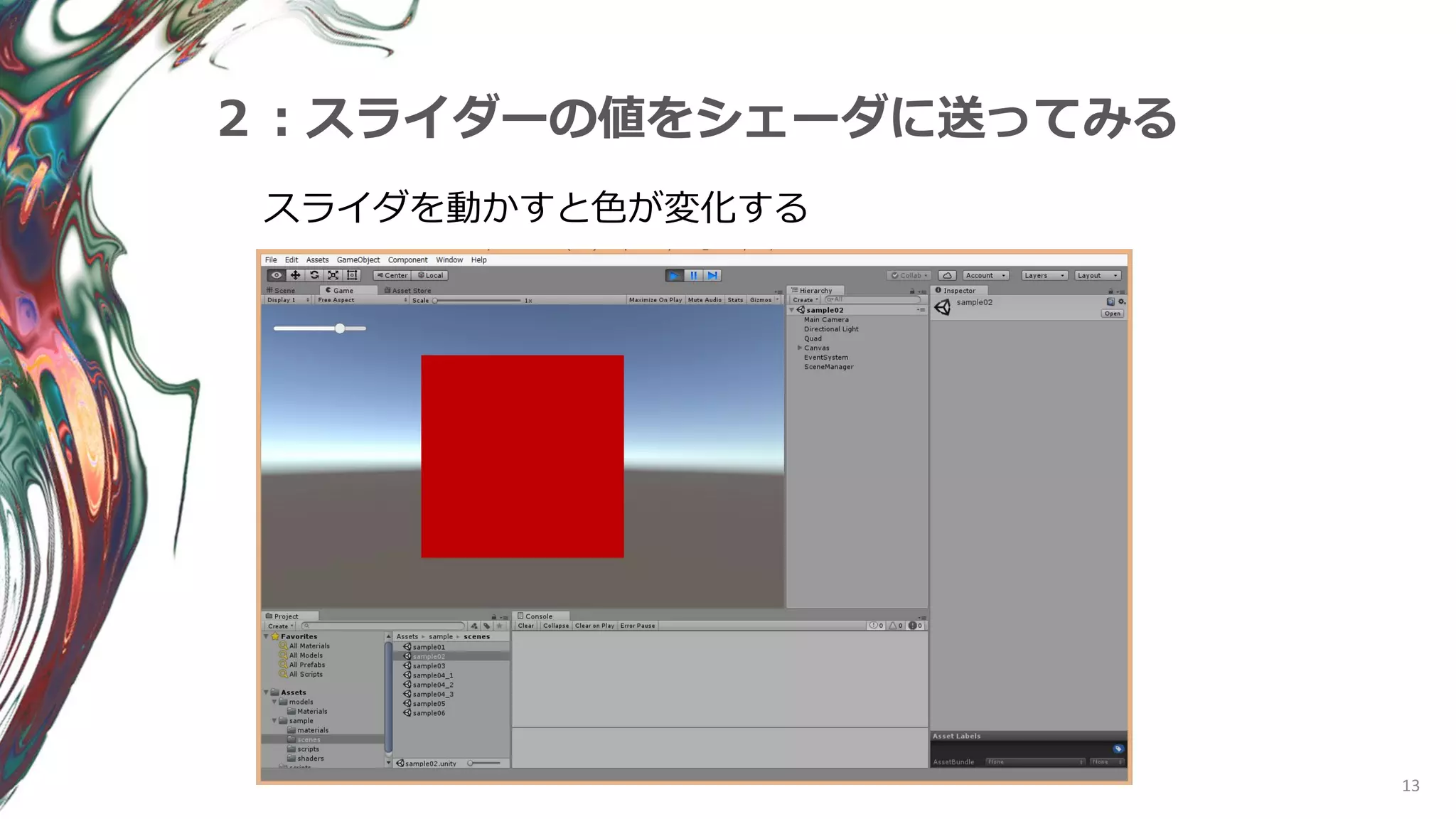Toggle Maximize On Play
This screenshot has height=819, width=1456.
click(655, 300)
